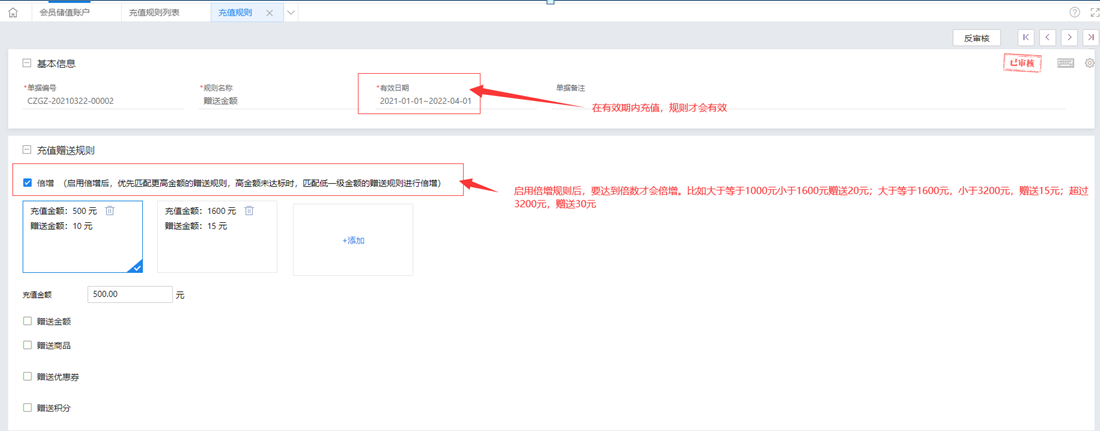Screen dimensions: 1100x431
Task: Check the 赠送优惠券 option
Action: (28, 377)
